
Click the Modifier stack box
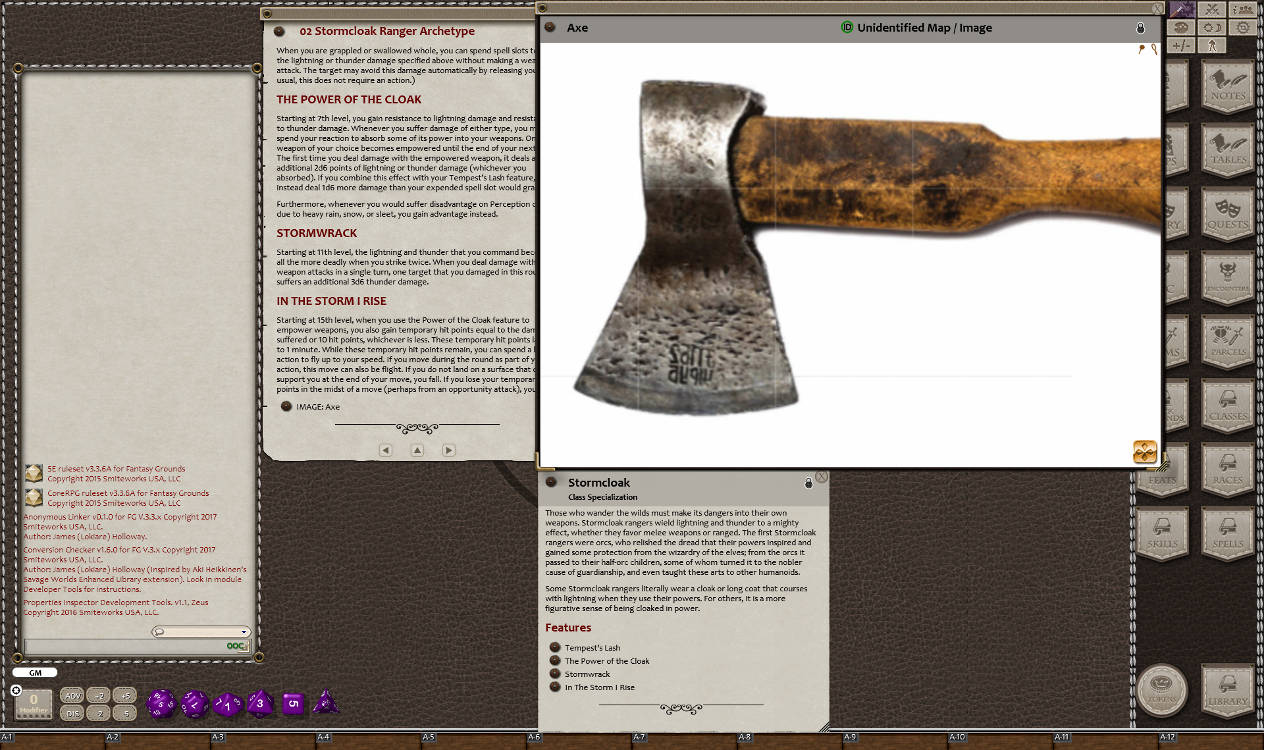34,704
